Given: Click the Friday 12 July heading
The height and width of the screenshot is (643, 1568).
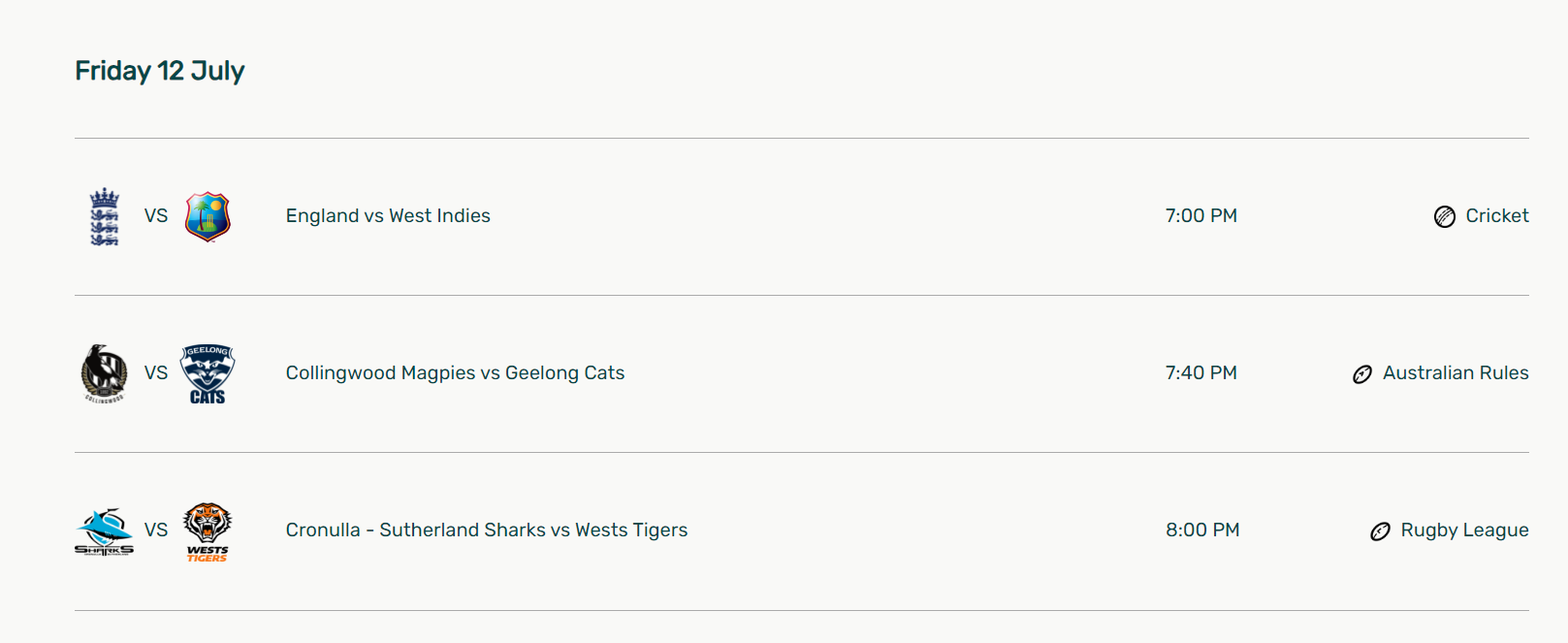Looking at the screenshot, I should (160, 71).
